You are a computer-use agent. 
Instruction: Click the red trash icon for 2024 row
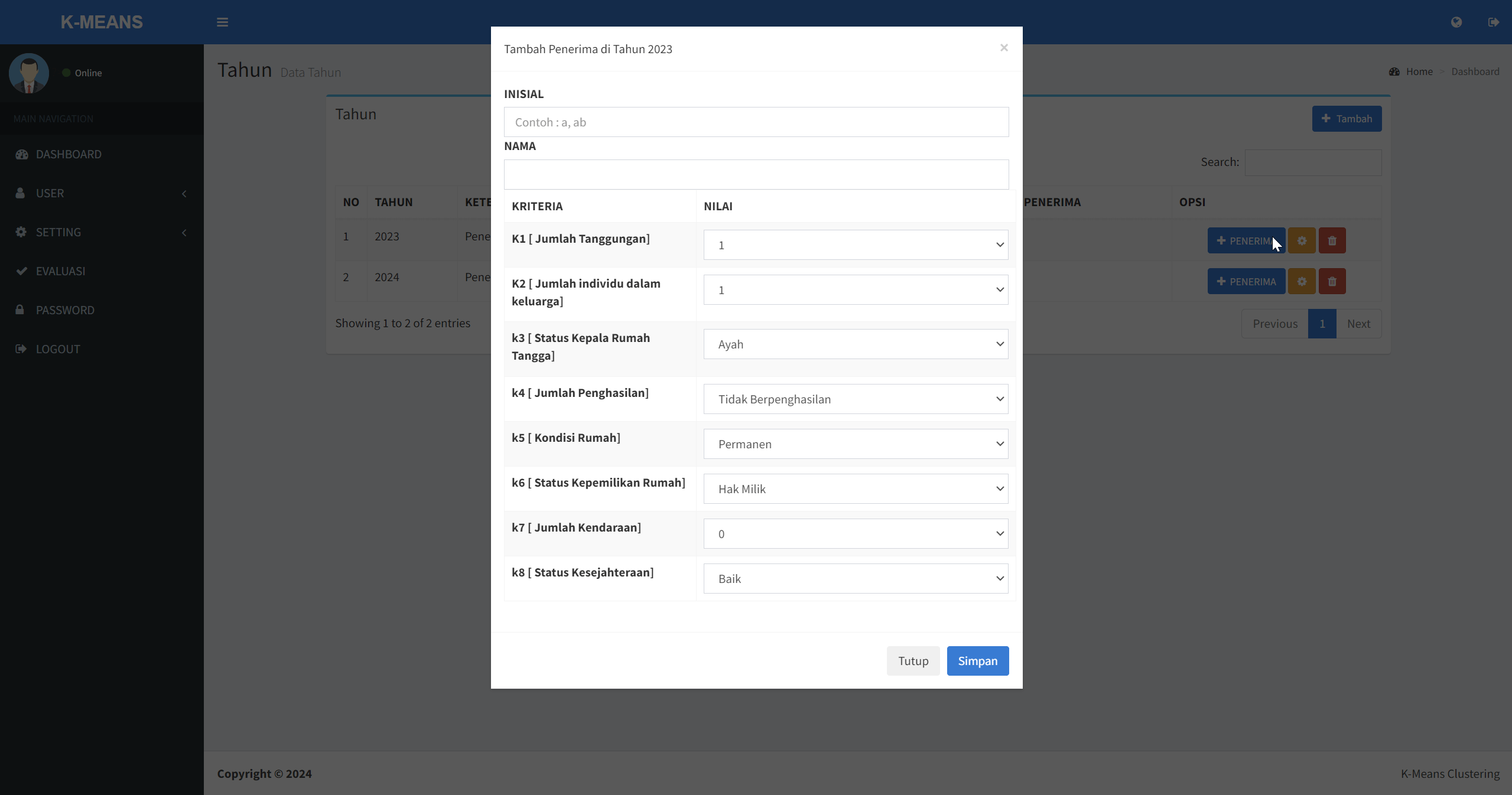click(1332, 282)
